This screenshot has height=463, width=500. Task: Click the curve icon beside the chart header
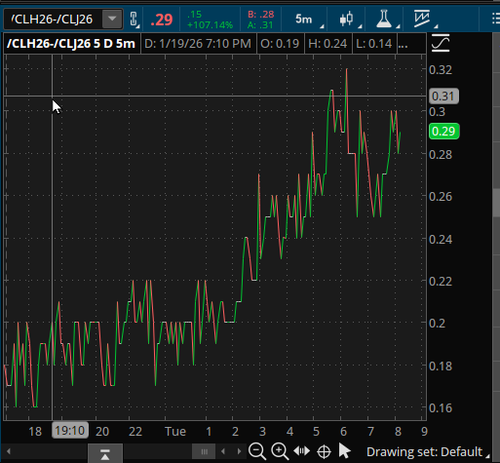click(x=441, y=43)
